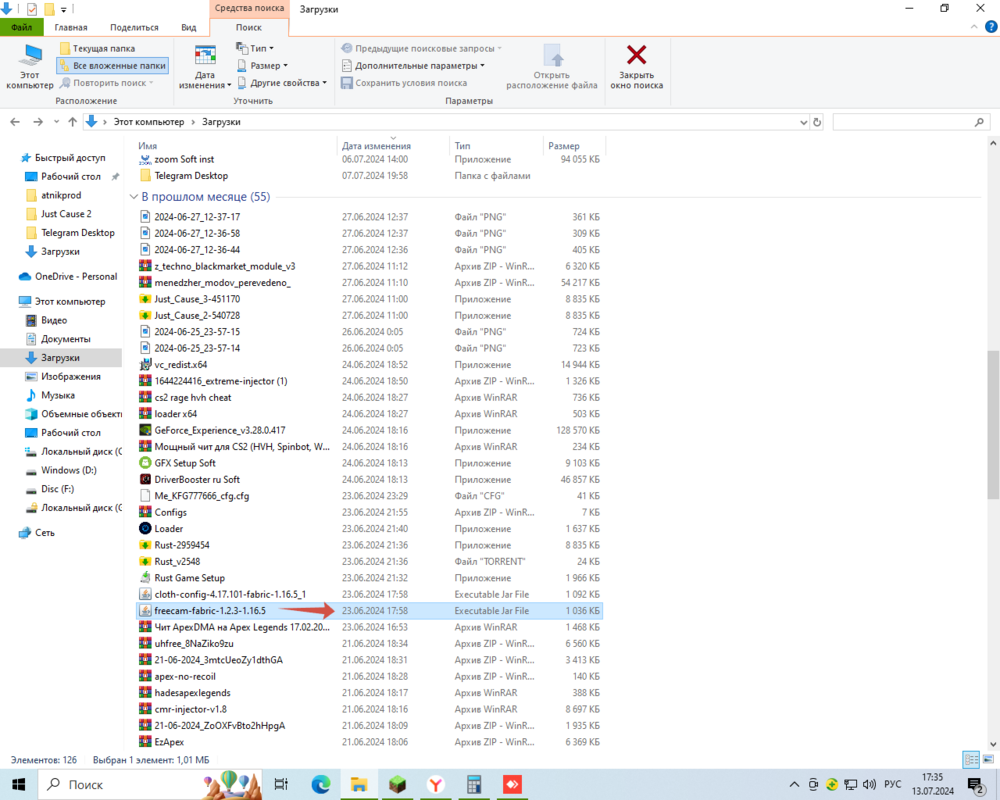Open Yandex Browser from the taskbar
This screenshot has width=1000, height=800.
436,784
